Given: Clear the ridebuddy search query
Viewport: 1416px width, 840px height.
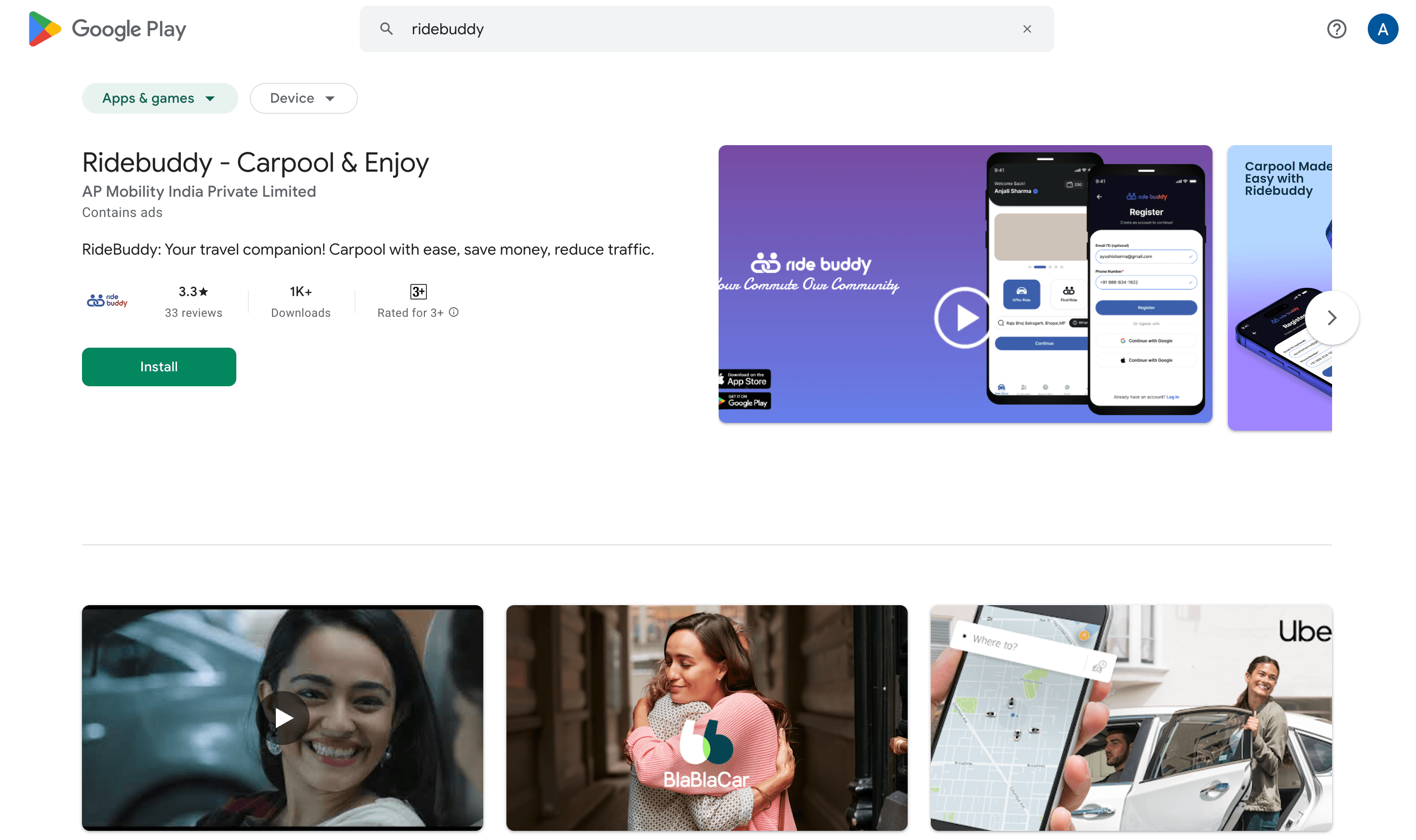Looking at the screenshot, I should click(x=1027, y=29).
